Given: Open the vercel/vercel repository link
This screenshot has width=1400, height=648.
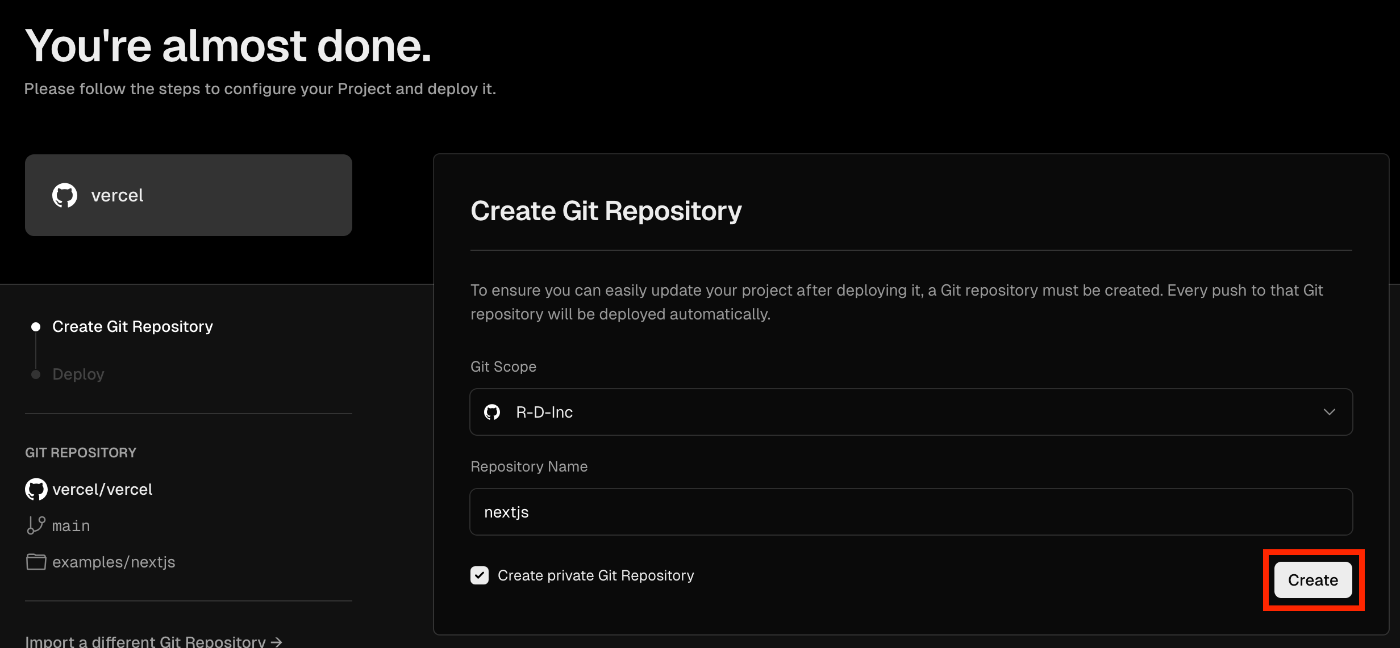Looking at the screenshot, I should pos(102,489).
